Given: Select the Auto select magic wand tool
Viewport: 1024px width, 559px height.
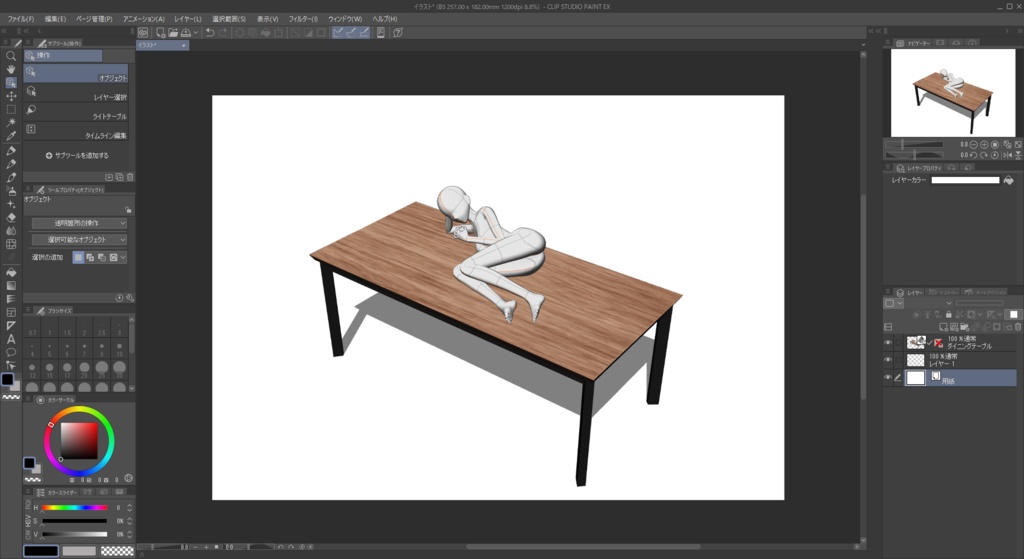Looking at the screenshot, I should (11, 122).
